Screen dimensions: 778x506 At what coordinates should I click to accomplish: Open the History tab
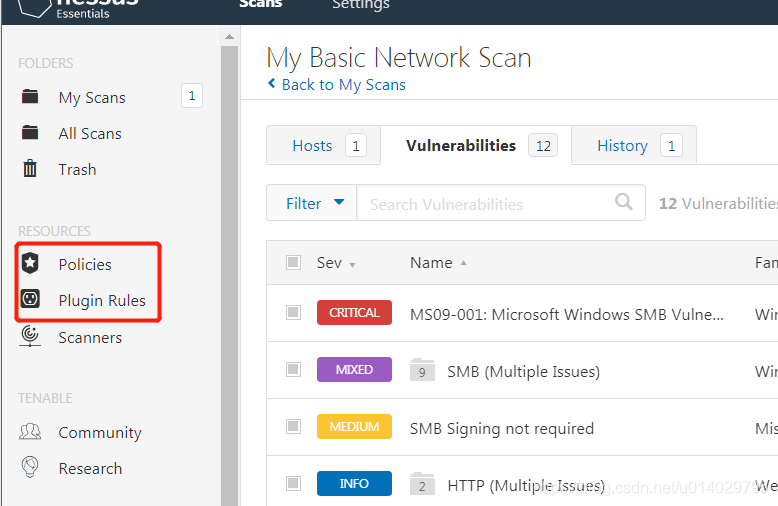pos(634,145)
